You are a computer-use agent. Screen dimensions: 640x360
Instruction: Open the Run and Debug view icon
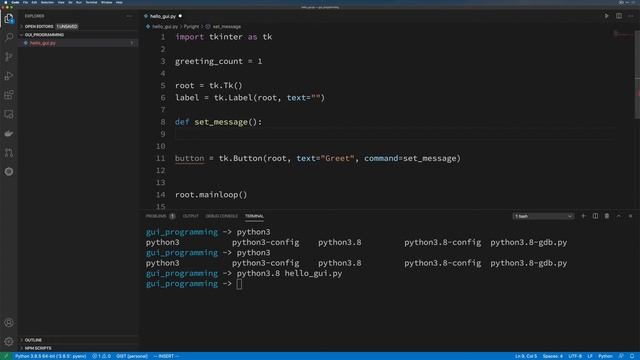(9, 76)
